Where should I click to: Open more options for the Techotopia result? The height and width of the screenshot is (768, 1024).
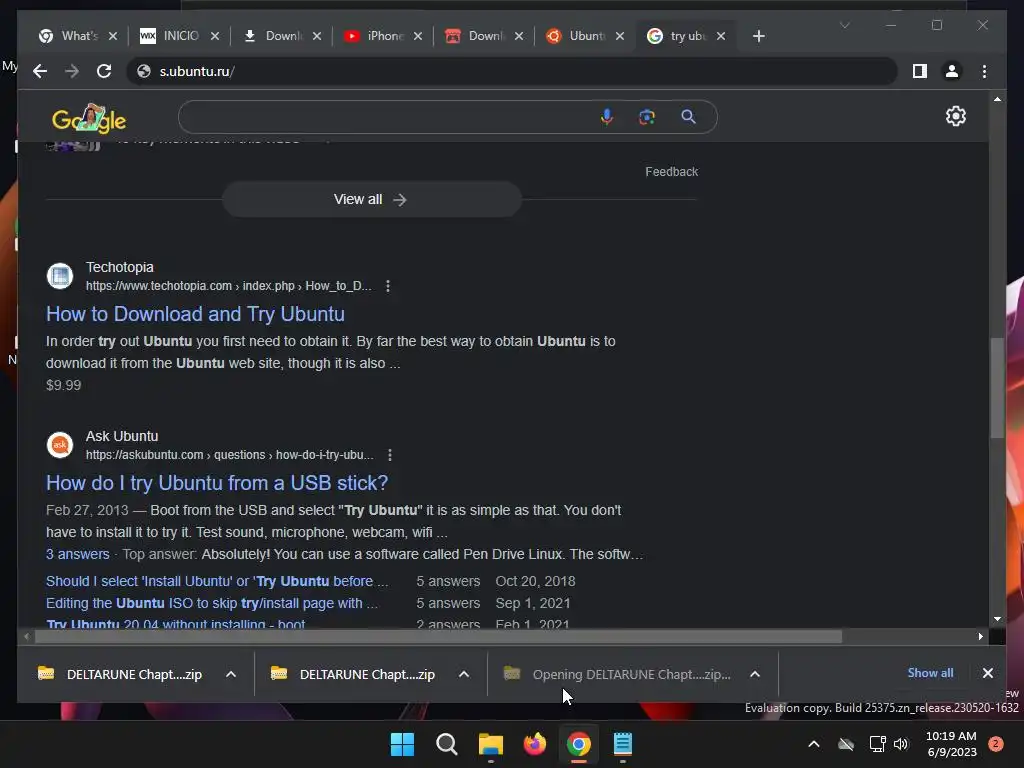point(388,286)
